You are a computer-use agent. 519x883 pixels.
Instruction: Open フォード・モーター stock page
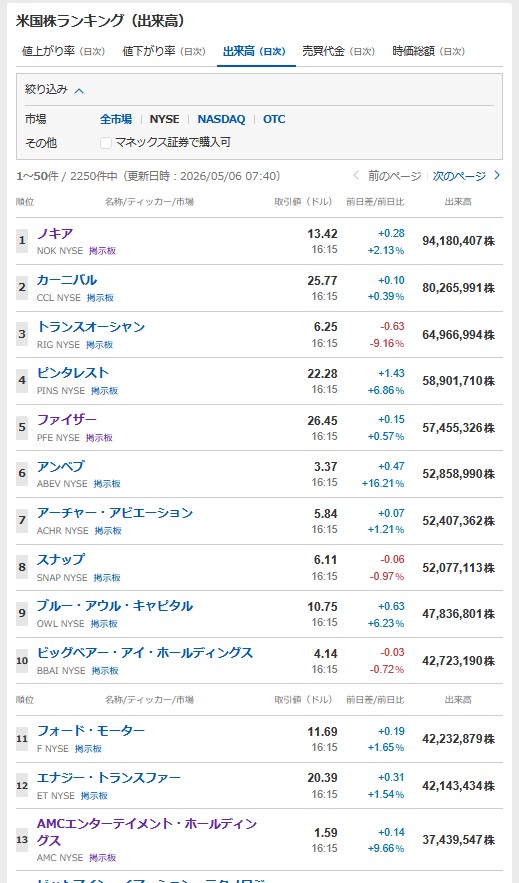pos(91,731)
